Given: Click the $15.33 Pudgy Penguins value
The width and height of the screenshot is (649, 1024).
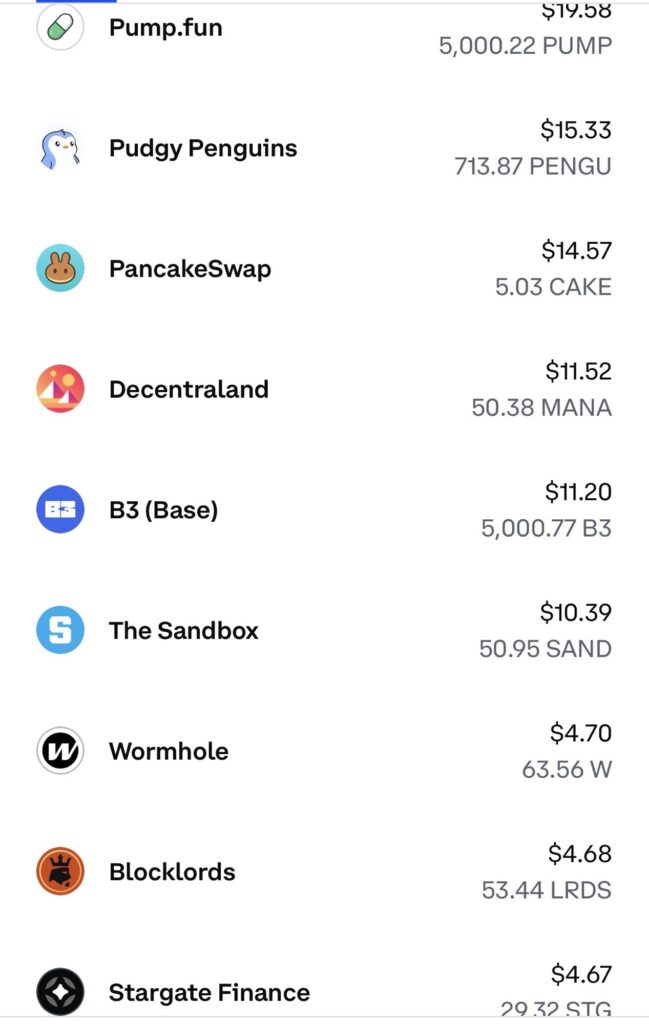Looking at the screenshot, I should click(x=575, y=130).
